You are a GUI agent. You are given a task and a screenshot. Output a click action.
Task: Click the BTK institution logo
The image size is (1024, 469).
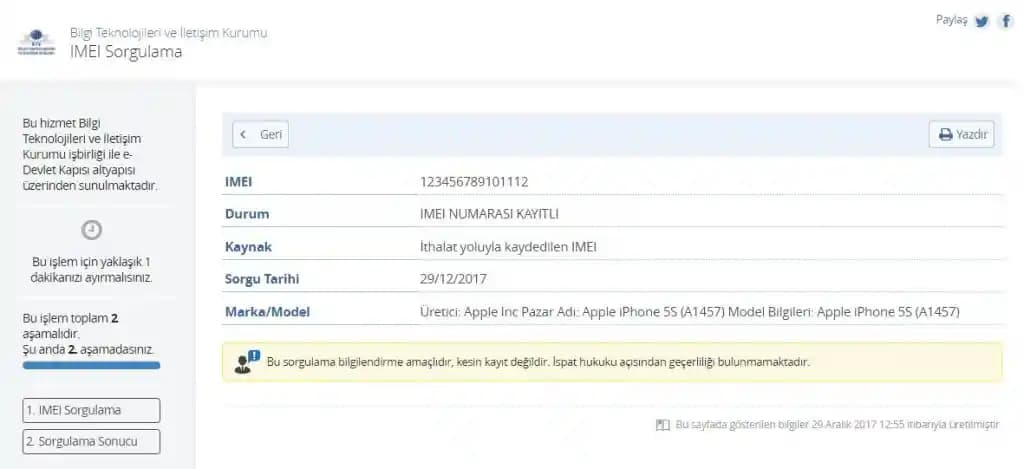[x=36, y=43]
